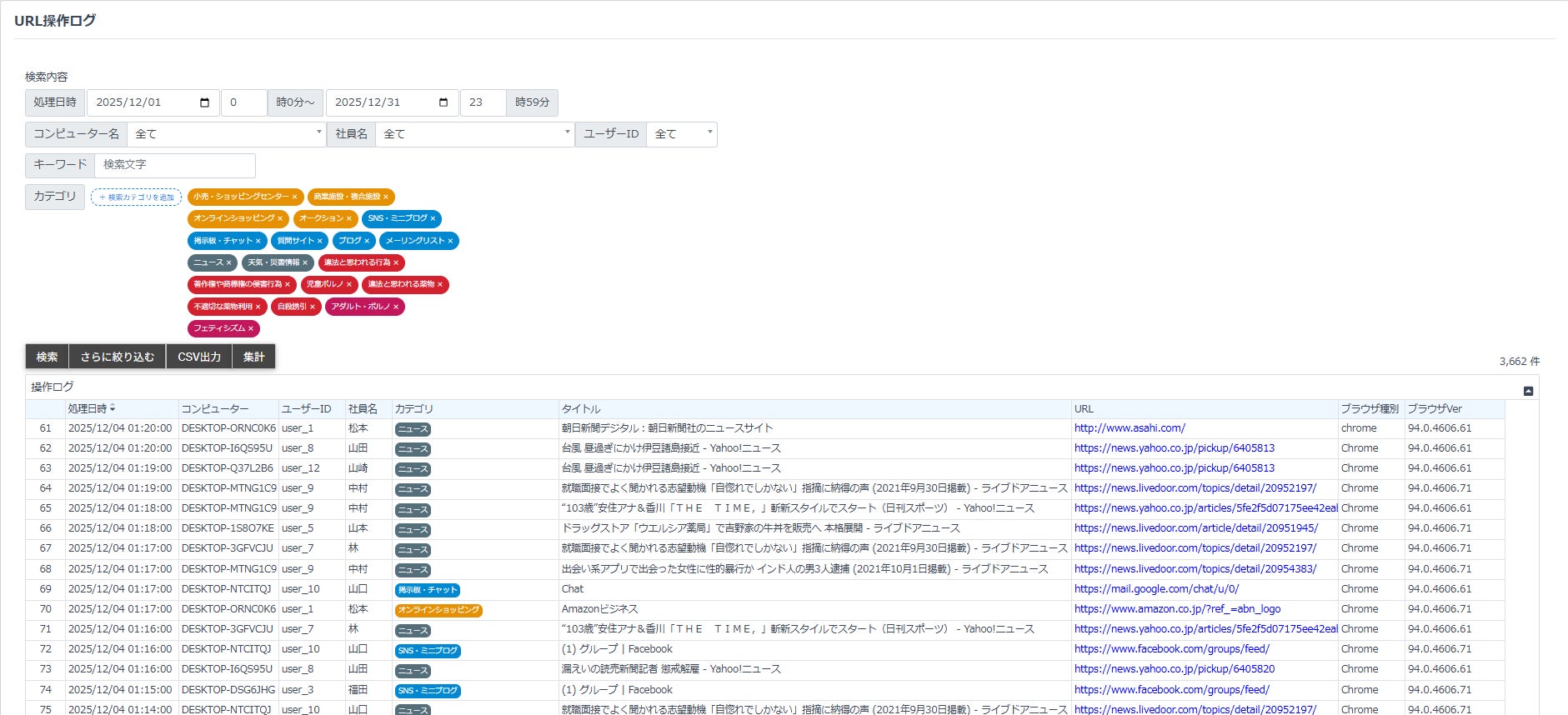The height and width of the screenshot is (715, 1568).
Task: Click the カテゴリ label button
Action: 55,197
